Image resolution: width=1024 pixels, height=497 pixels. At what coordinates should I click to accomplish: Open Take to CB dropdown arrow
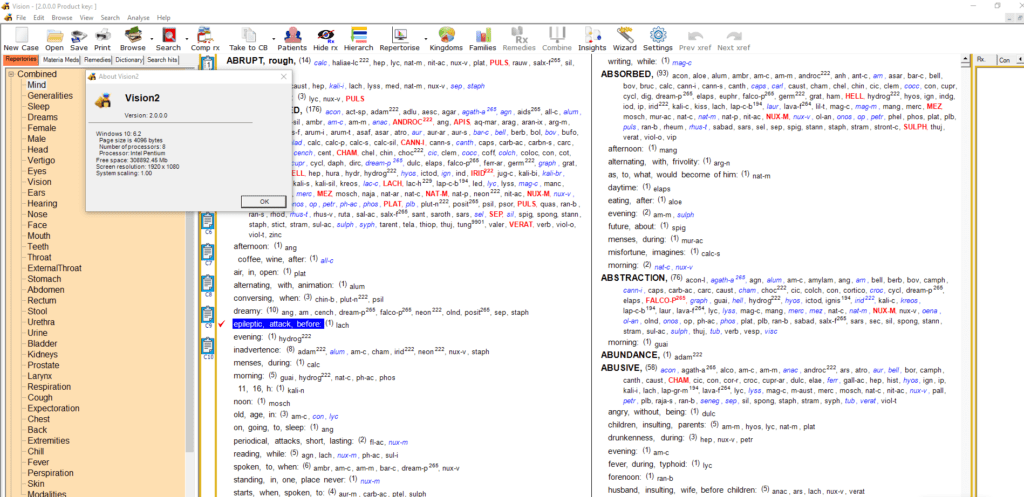(272, 37)
